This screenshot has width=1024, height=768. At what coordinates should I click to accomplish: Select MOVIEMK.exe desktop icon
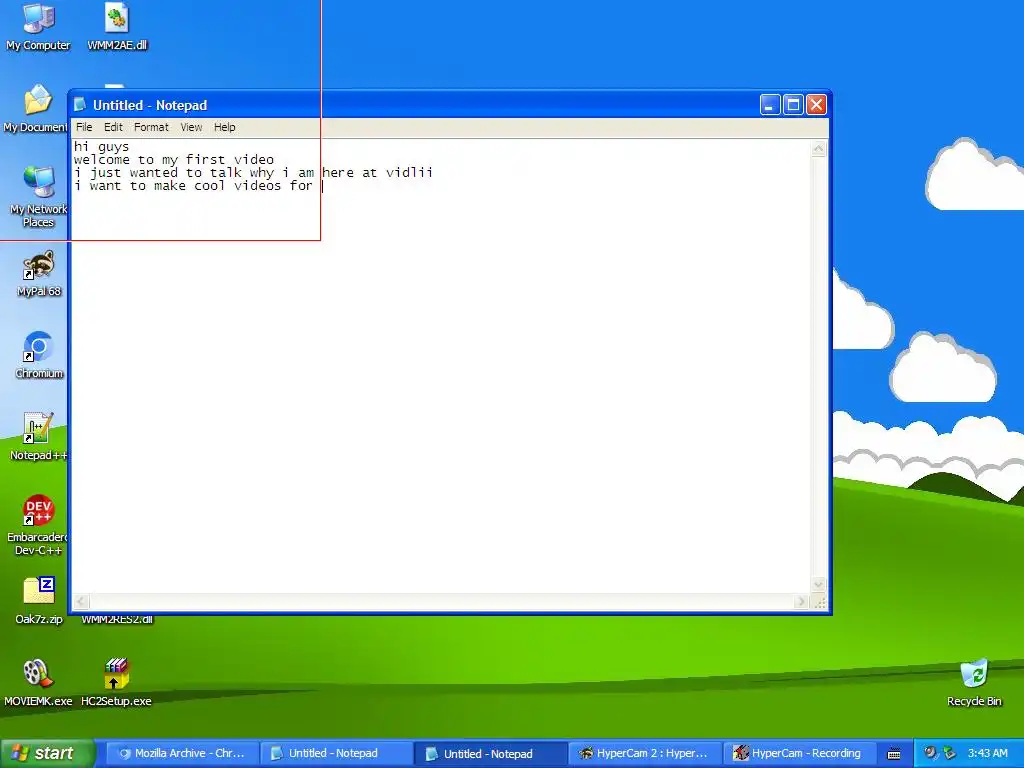[x=38, y=683]
